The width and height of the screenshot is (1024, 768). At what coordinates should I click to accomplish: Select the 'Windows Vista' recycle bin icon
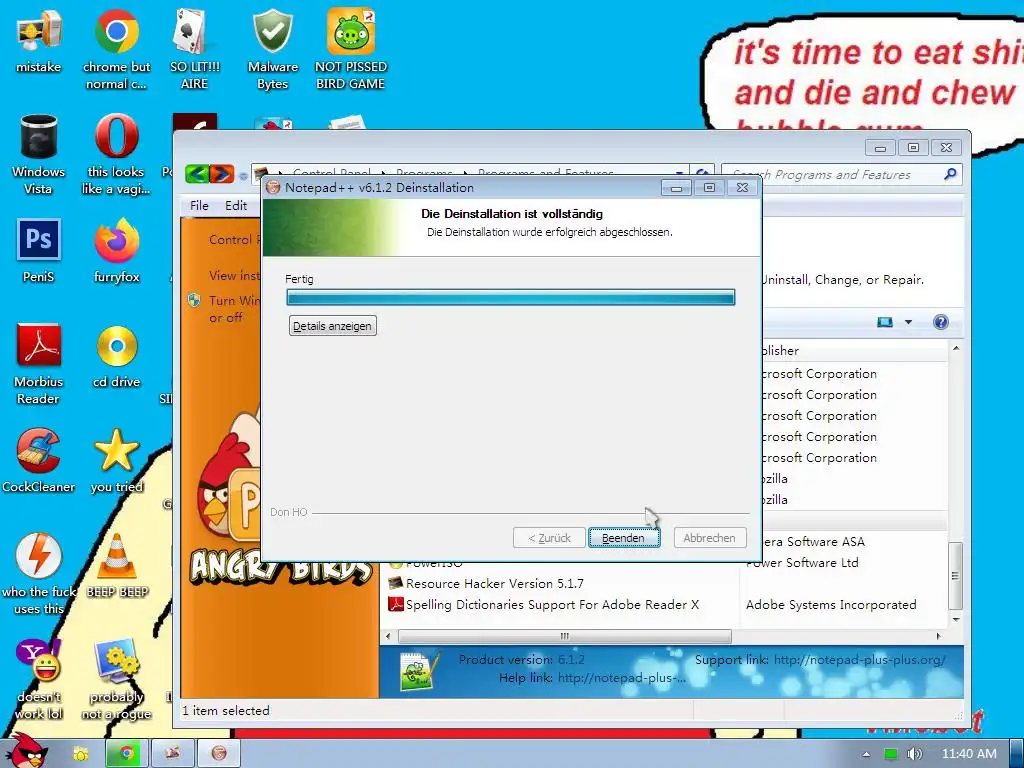39,155
